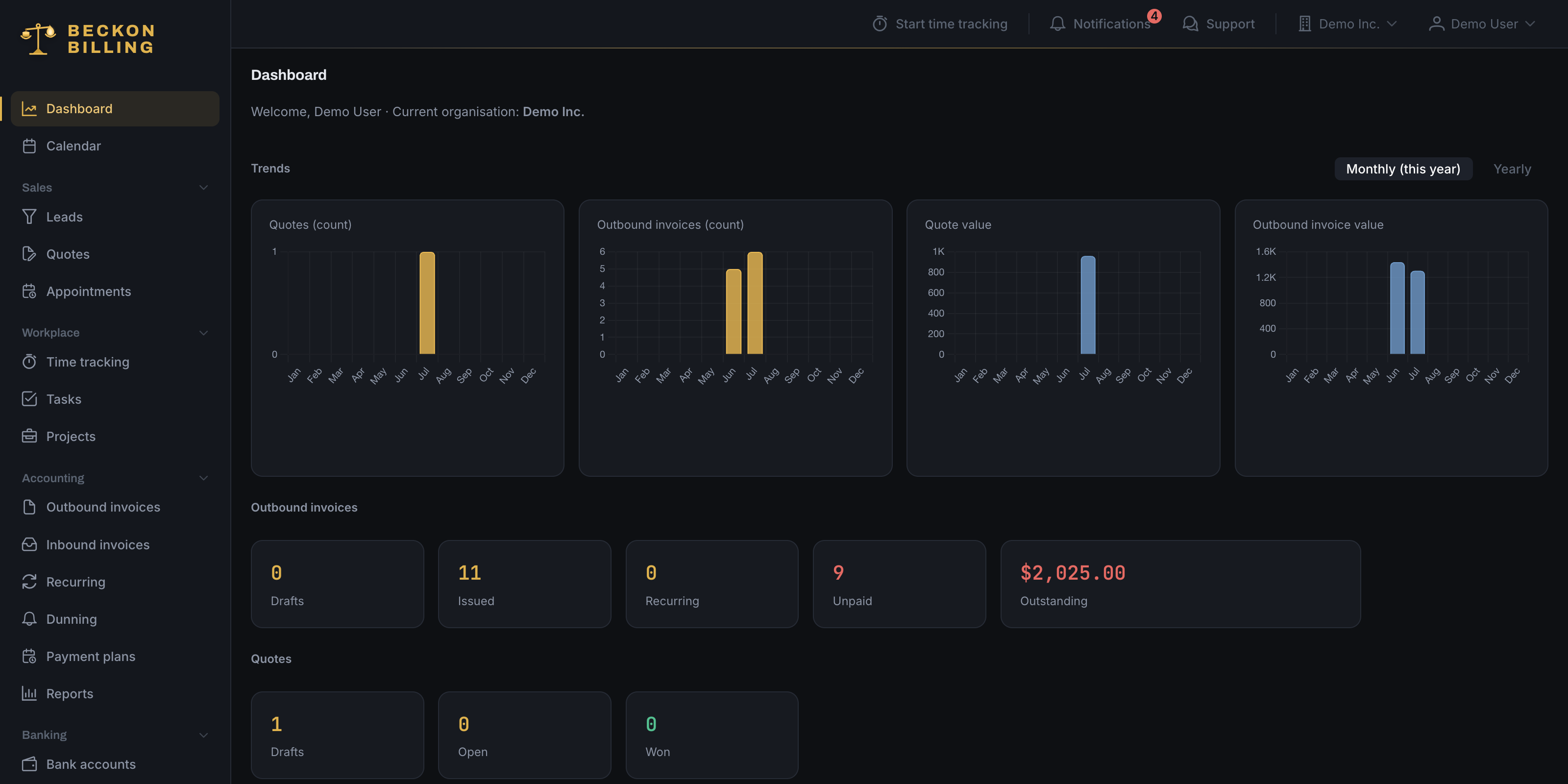1568x784 pixels.
Task: Open the Unpaid invoices card showing 9
Action: click(x=899, y=585)
